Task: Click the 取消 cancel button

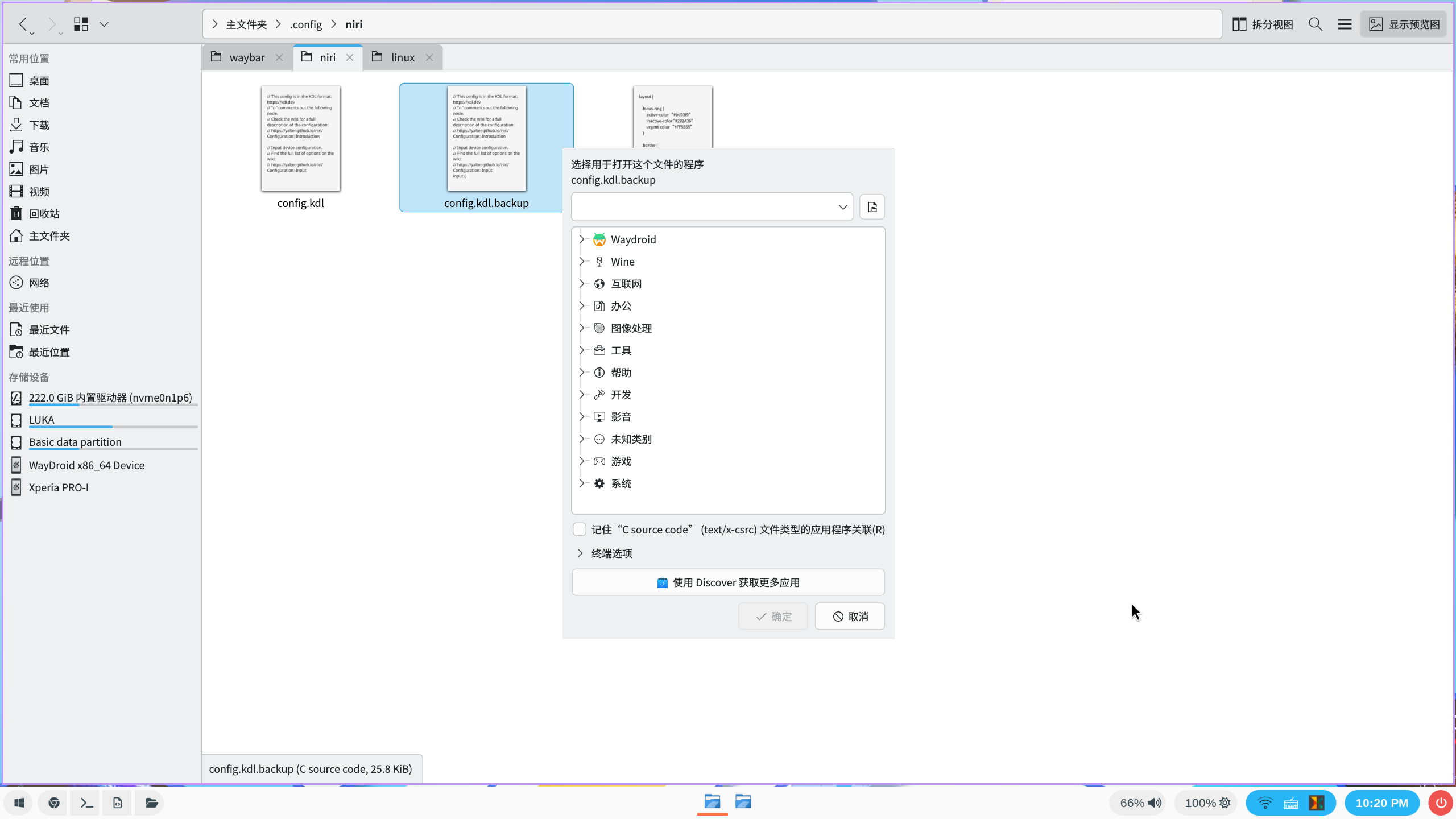Action: (x=850, y=617)
